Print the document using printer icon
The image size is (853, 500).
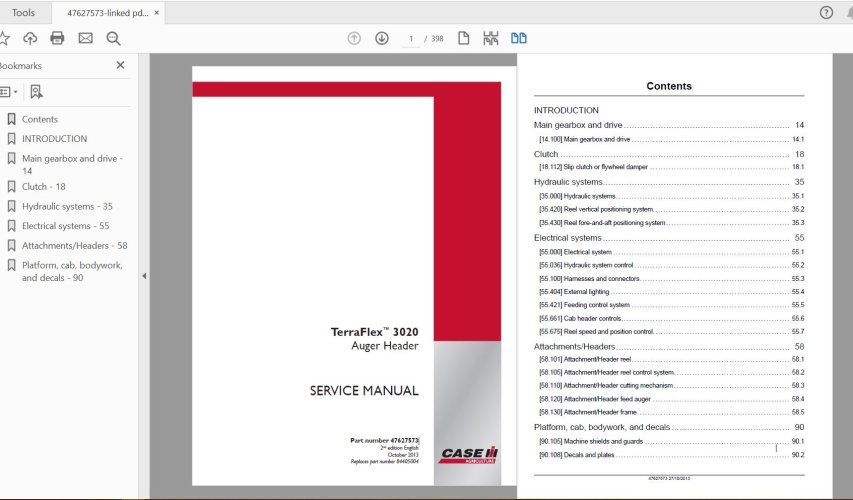coord(57,38)
